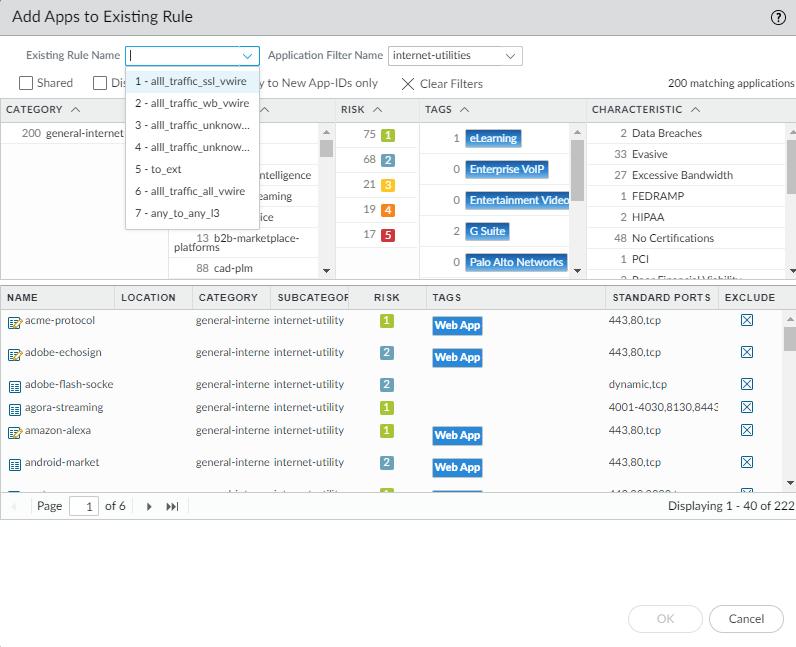Exclude adobe-flash-socket with its X box
This screenshot has height=647, width=796.
pyautogui.click(x=747, y=385)
